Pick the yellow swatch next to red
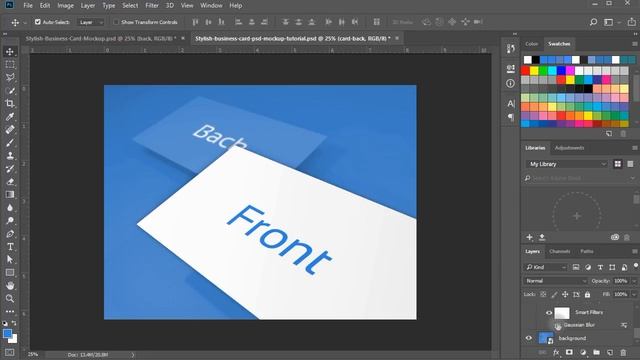 [x=534, y=71]
